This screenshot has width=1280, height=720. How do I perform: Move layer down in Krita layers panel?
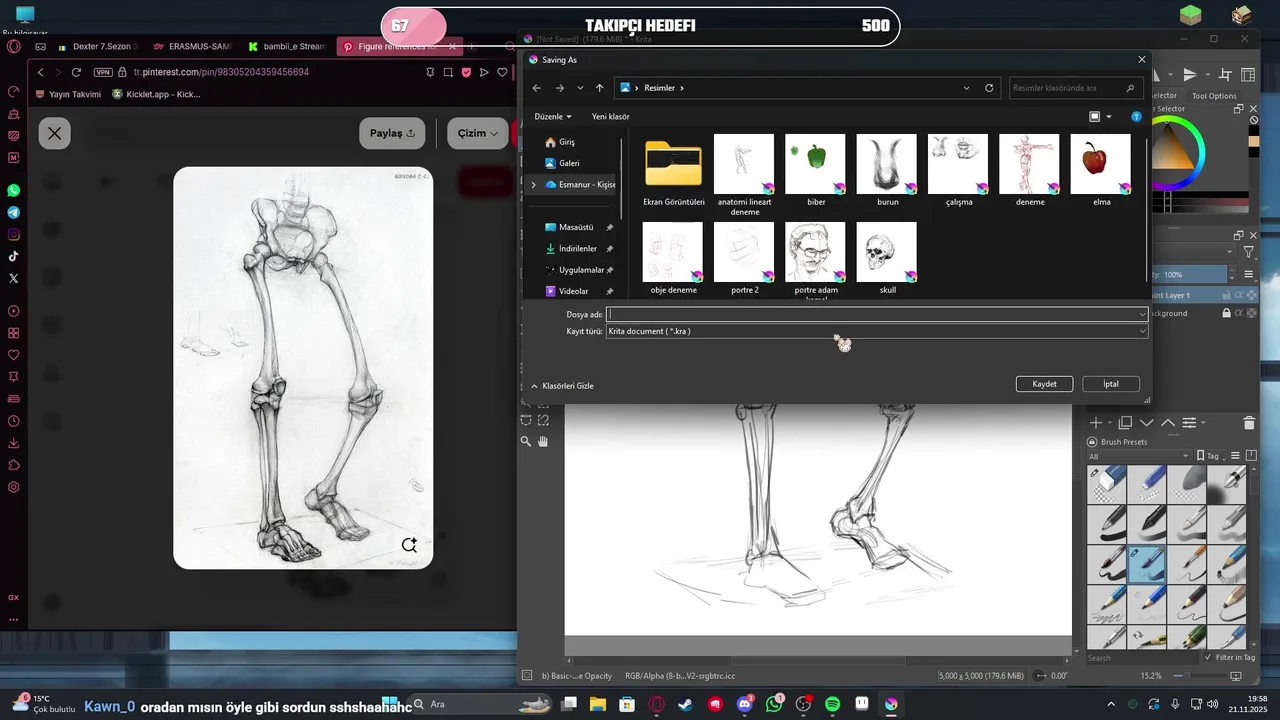(x=1148, y=423)
